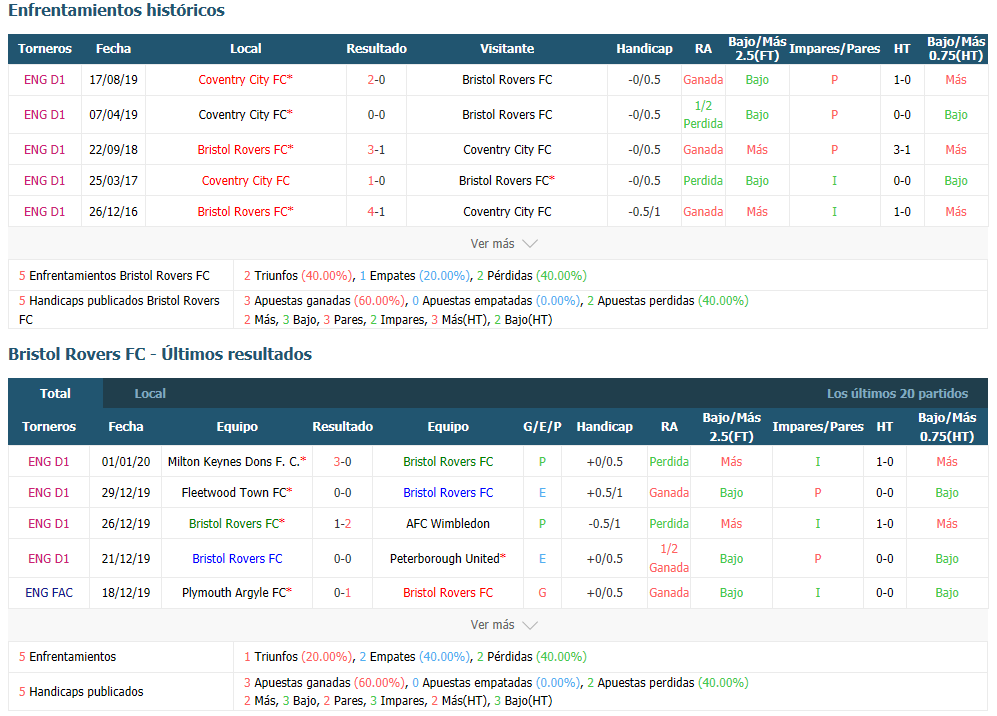Click '5 Enfrentamientos Bristol Rovers FC' summary
997x716 pixels.
[114, 276]
